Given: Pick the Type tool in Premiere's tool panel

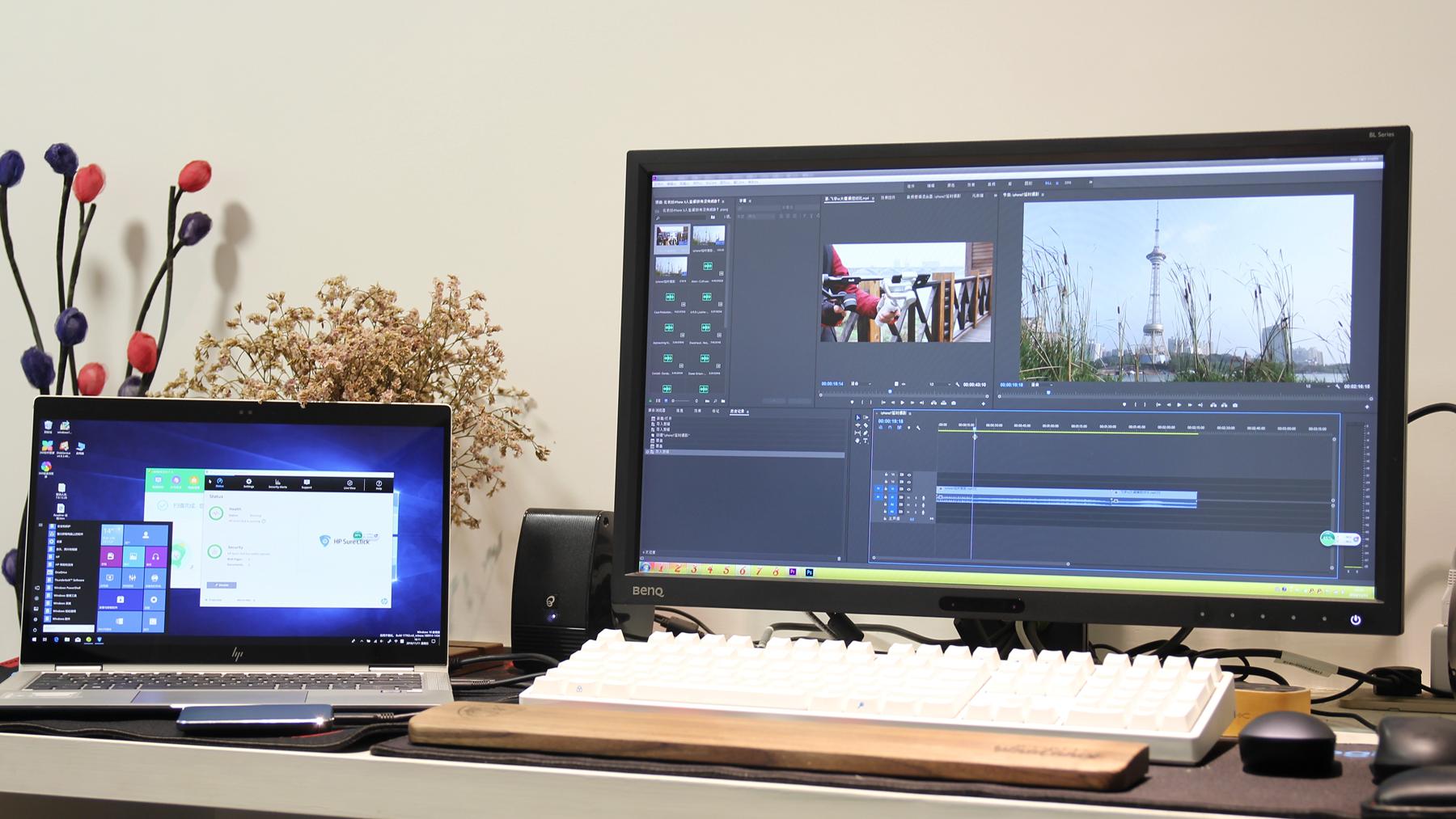Looking at the screenshot, I should [x=866, y=441].
